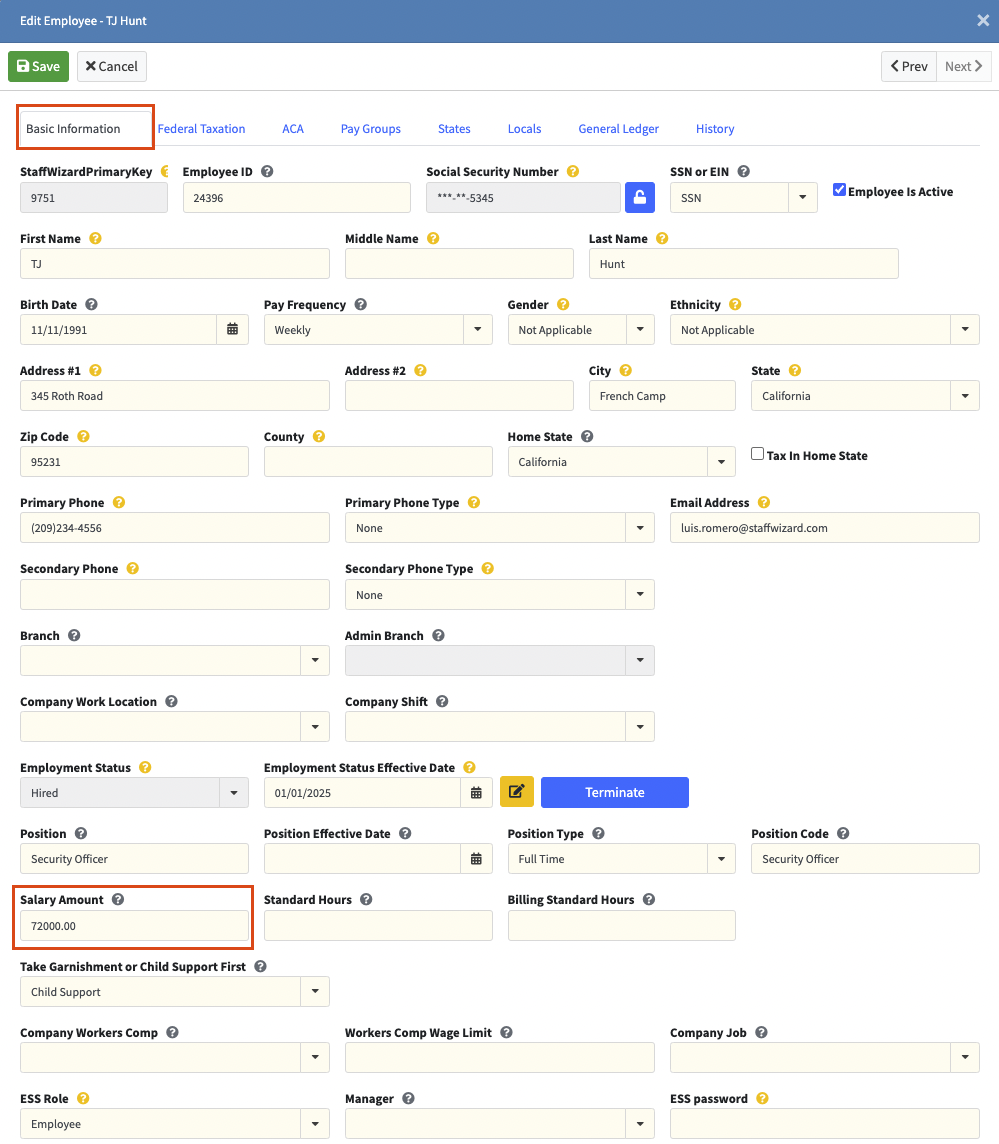Viewport: 999px width, 1144px height.
Task: Click help icon beside Salary Amount
Action: 118,900
